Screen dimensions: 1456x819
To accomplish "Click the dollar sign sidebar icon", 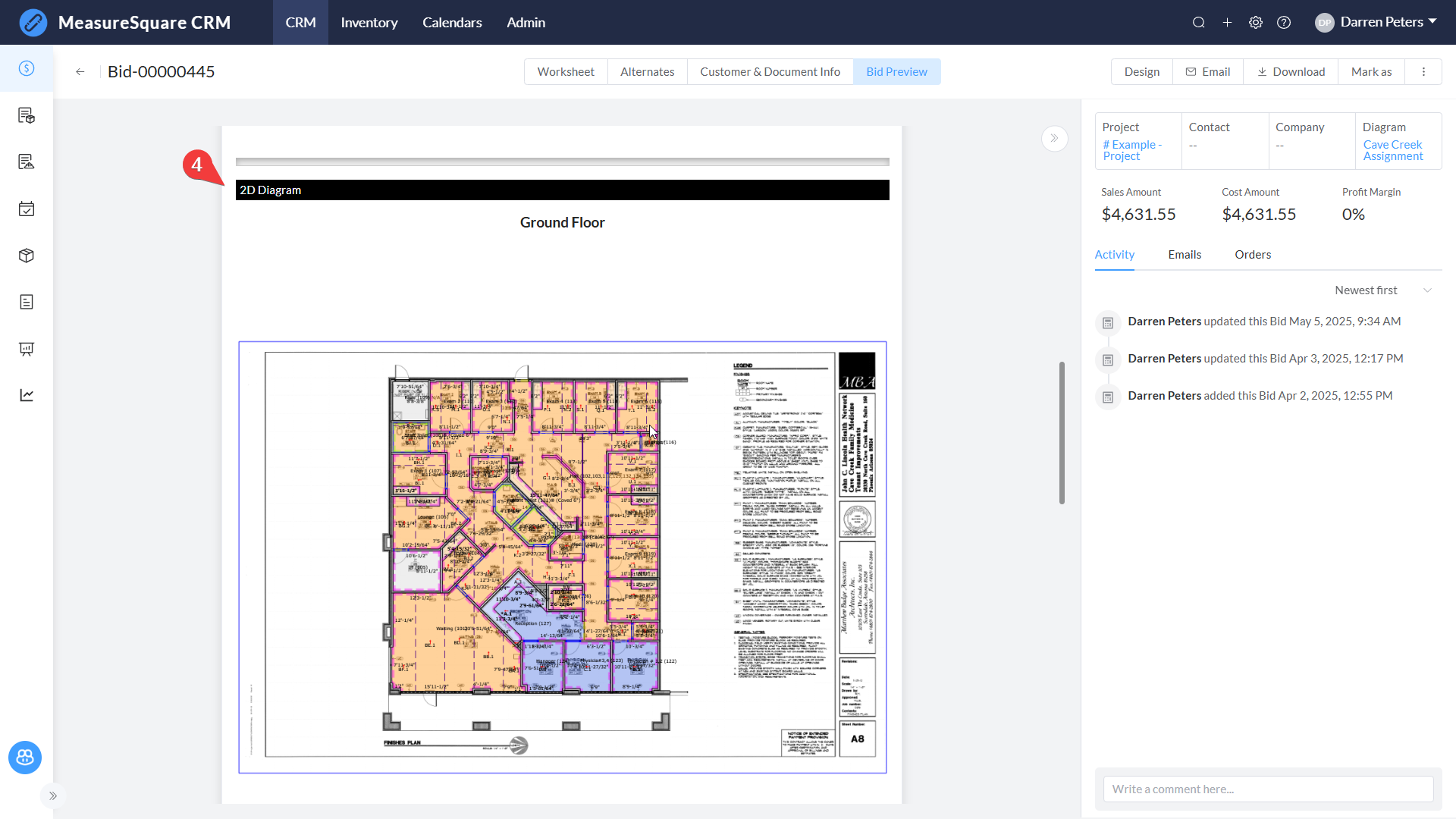I will click(27, 68).
